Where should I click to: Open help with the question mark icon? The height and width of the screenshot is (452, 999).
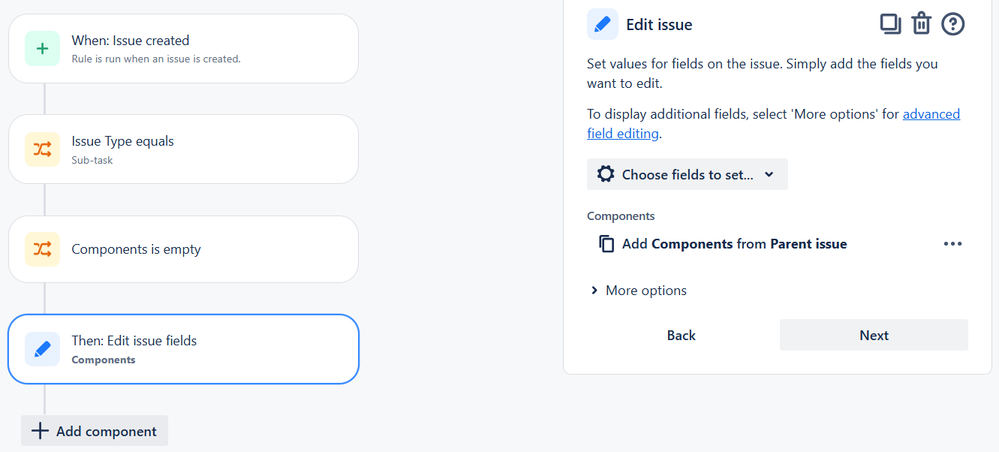tap(953, 24)
